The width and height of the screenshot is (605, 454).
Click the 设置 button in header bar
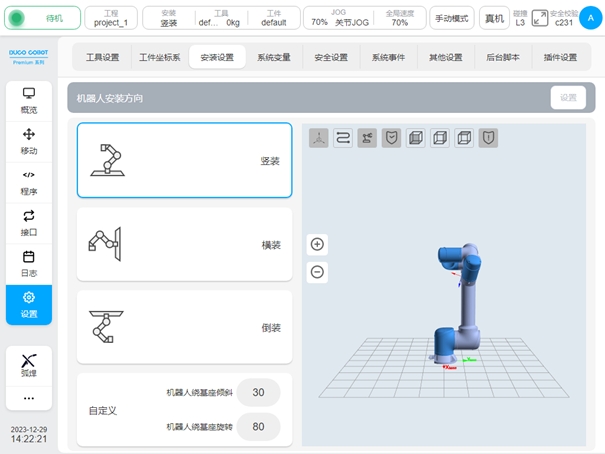click(x=567, y=98)
